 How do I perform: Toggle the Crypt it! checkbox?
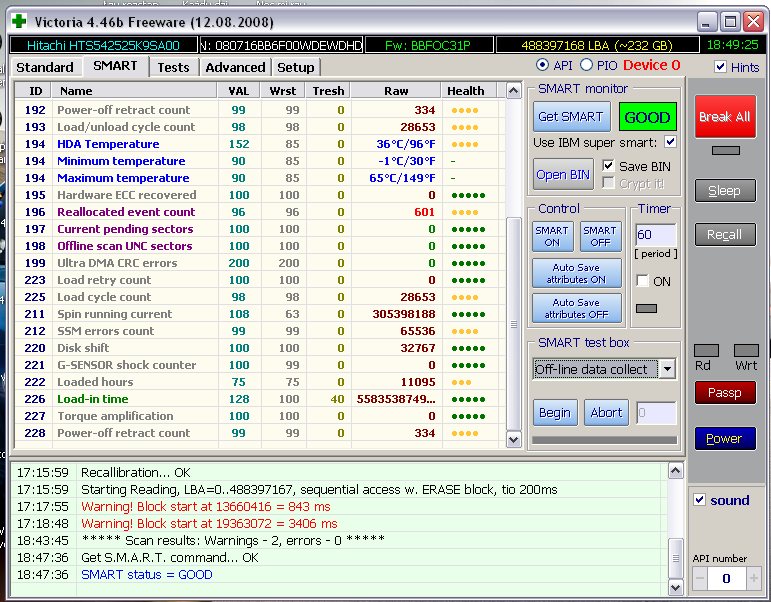click(x=608, y=183)
